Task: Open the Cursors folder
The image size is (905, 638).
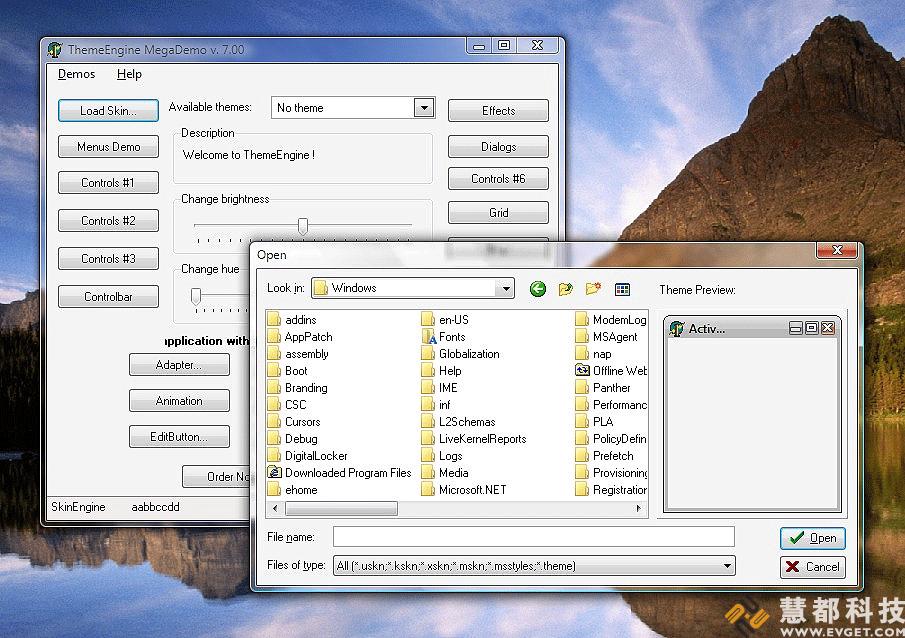Action: point(294,422)
